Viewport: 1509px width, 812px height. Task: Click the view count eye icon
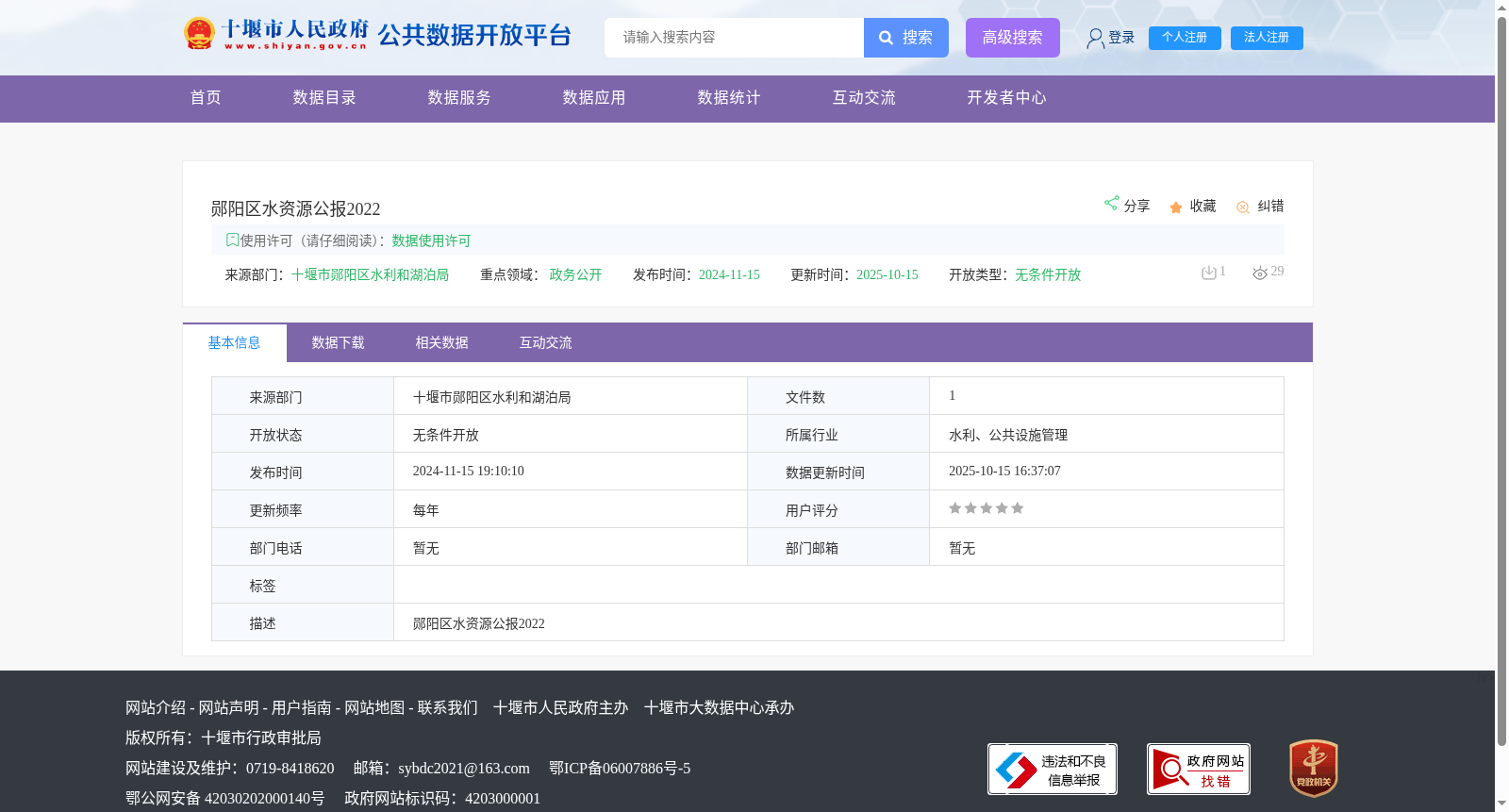(1260, 273)
